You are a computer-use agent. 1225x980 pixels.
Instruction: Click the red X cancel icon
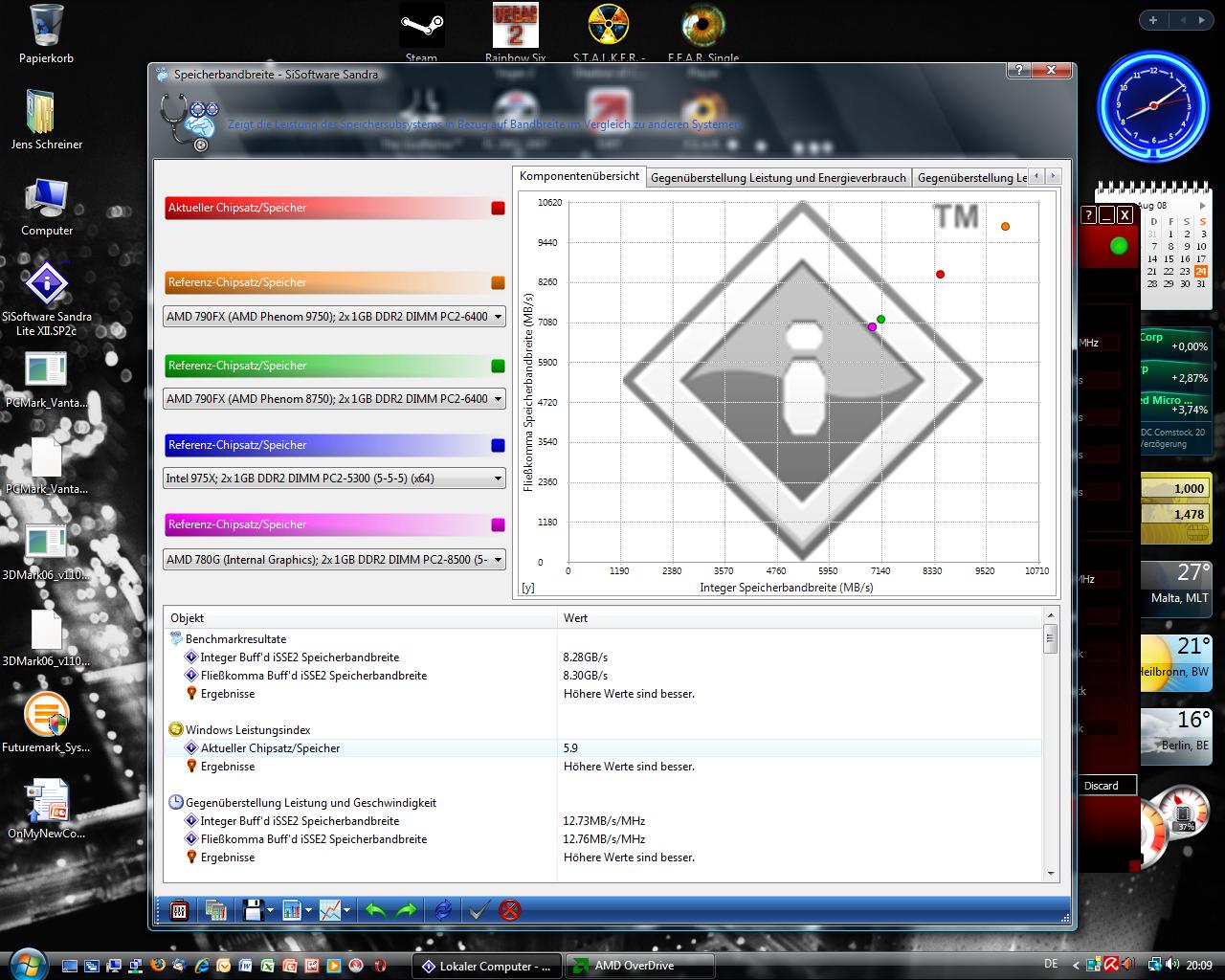(x=510, y=910)
